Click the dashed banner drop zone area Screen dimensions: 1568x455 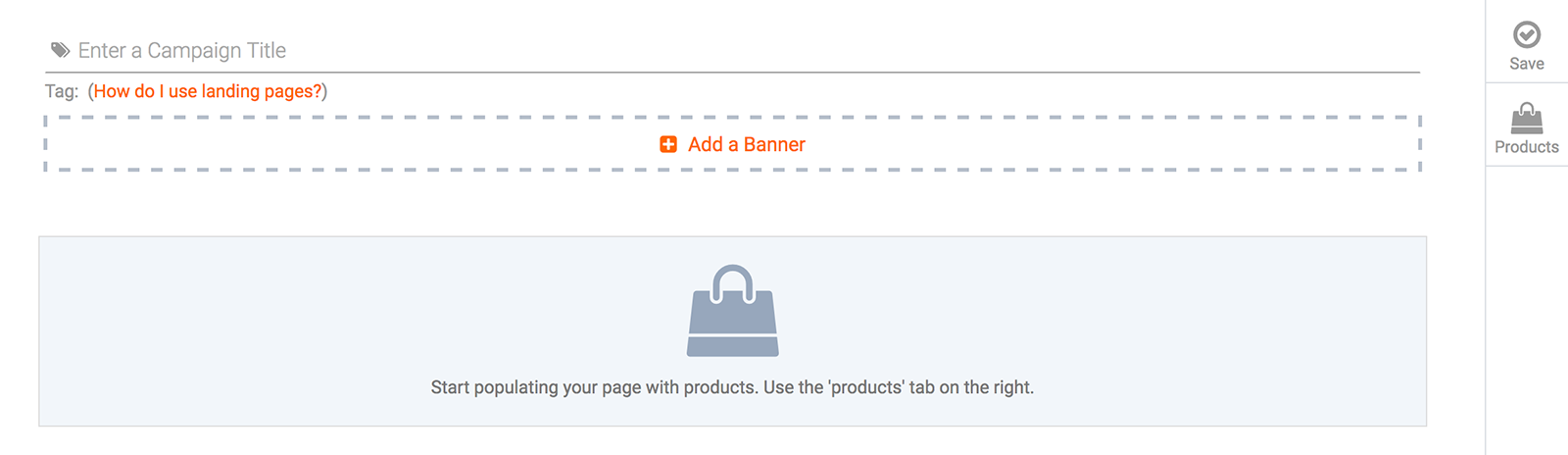pyautogui.click(x=732, y=143)
